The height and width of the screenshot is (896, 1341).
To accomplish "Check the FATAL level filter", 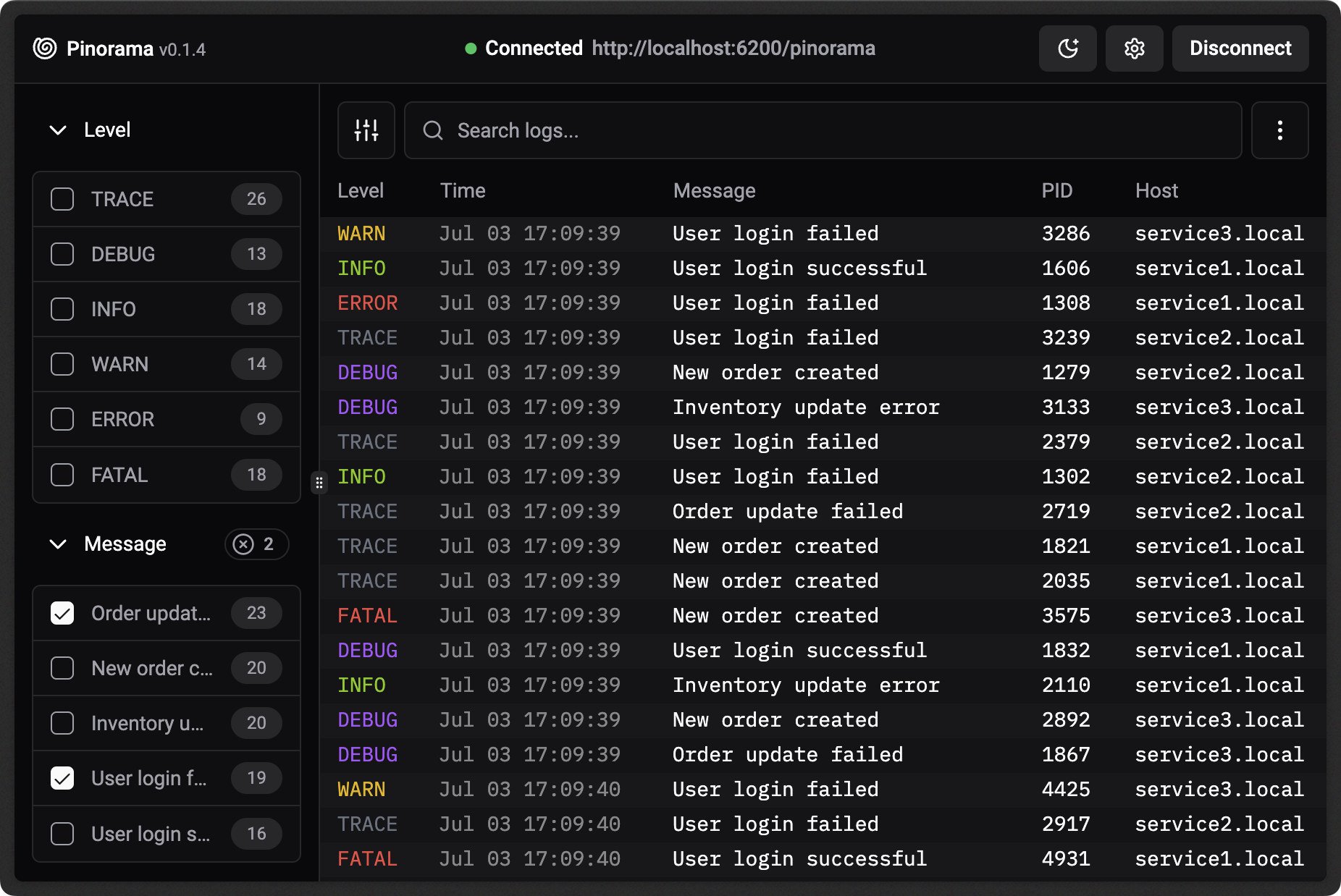I will point(62,475).
